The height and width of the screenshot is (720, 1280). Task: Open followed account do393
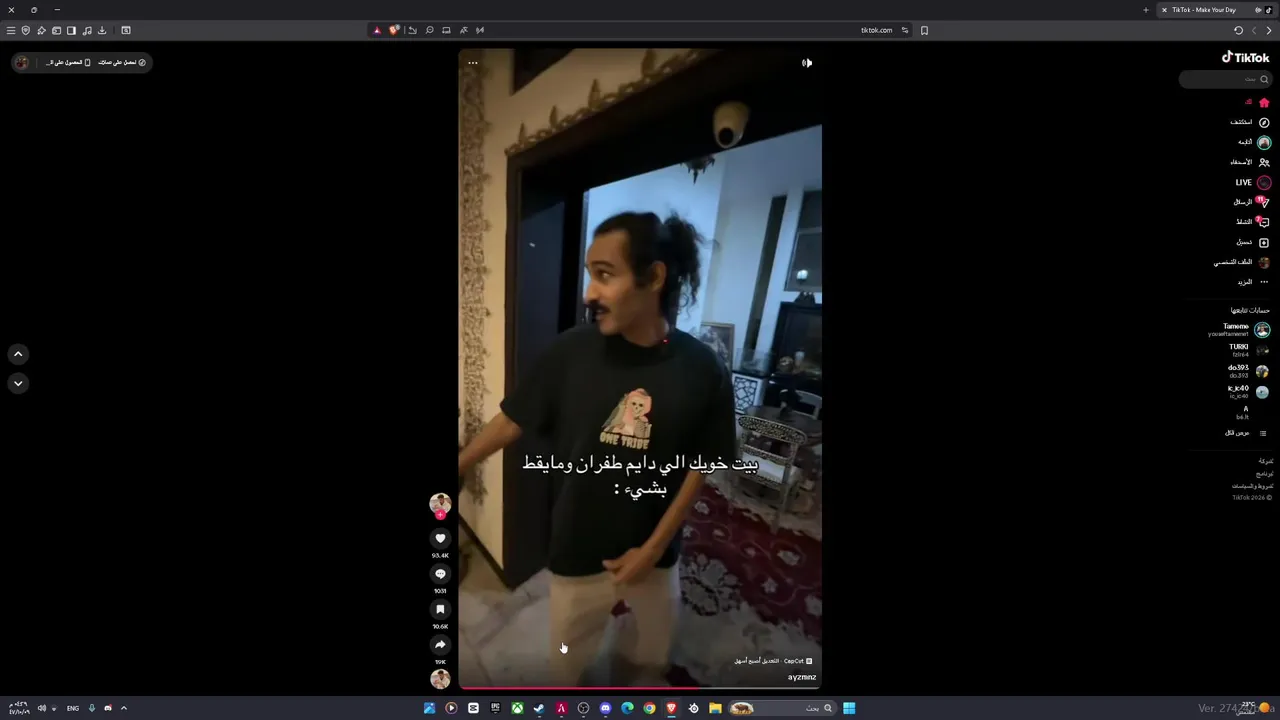point(1248,371)
